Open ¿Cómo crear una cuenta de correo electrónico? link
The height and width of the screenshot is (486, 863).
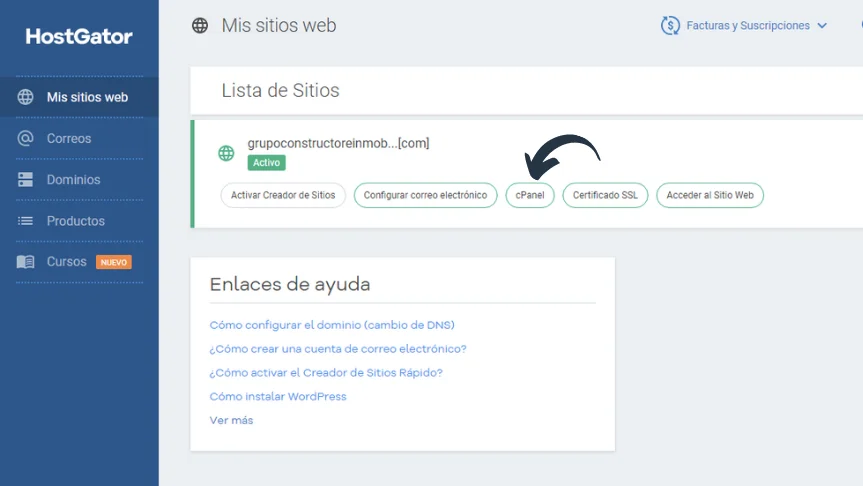(338, 348)
